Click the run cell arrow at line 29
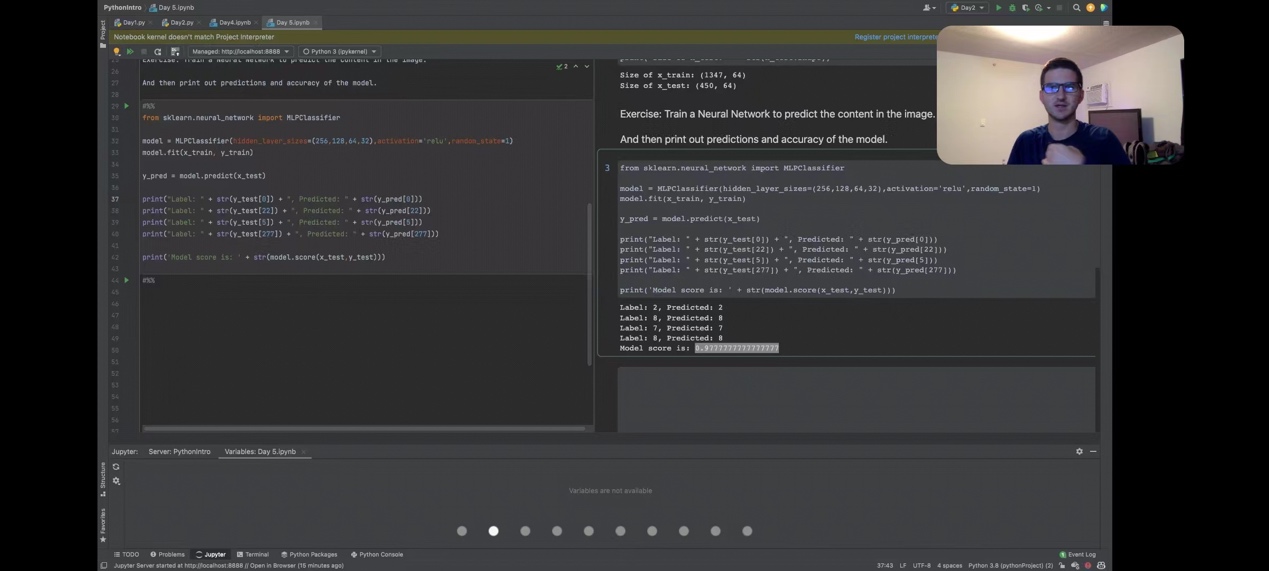Image resolution: width=1269 pixels, height=571 pixels. pyautogui.click(x=126, y=106)
